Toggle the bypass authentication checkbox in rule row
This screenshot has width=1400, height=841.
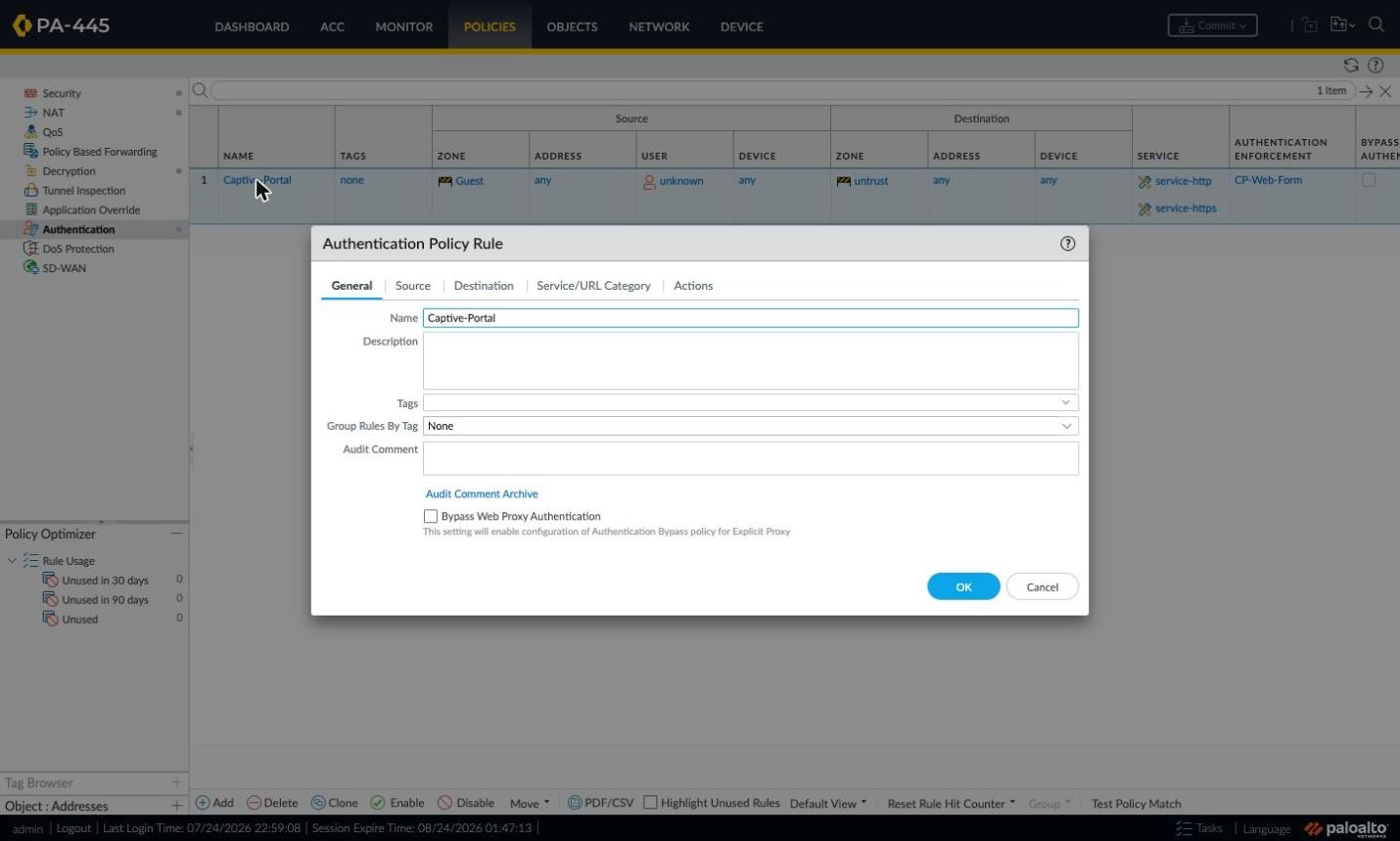(1369, 180)
